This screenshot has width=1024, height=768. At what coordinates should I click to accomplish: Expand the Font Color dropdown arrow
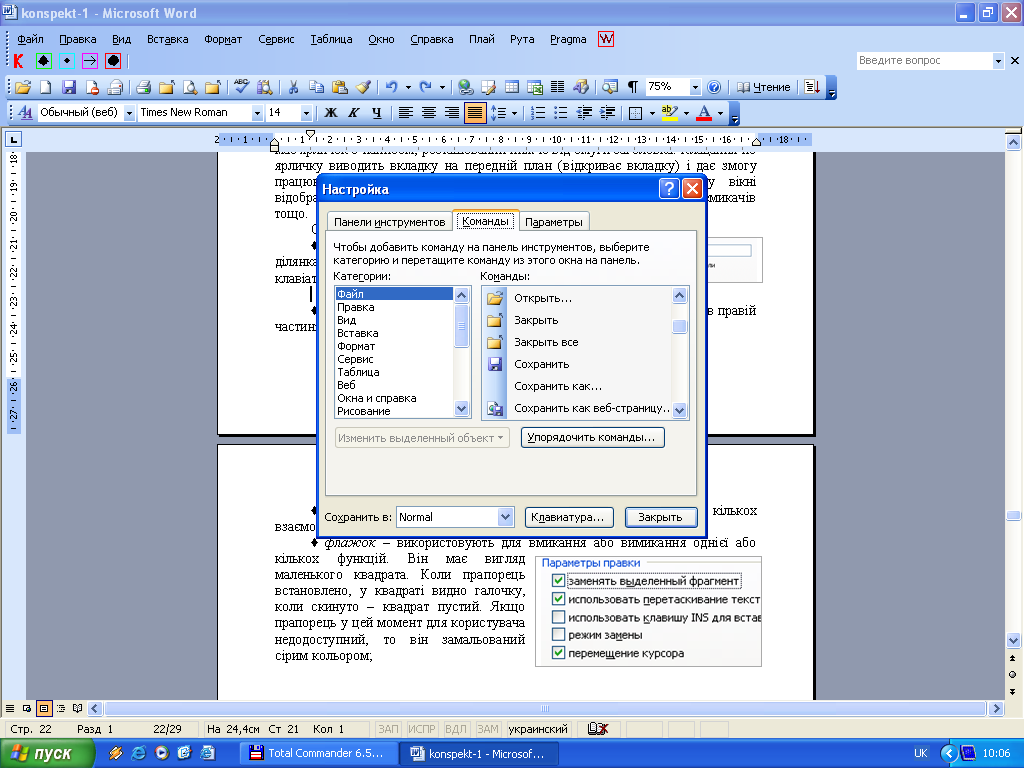(x=720, y=113)
